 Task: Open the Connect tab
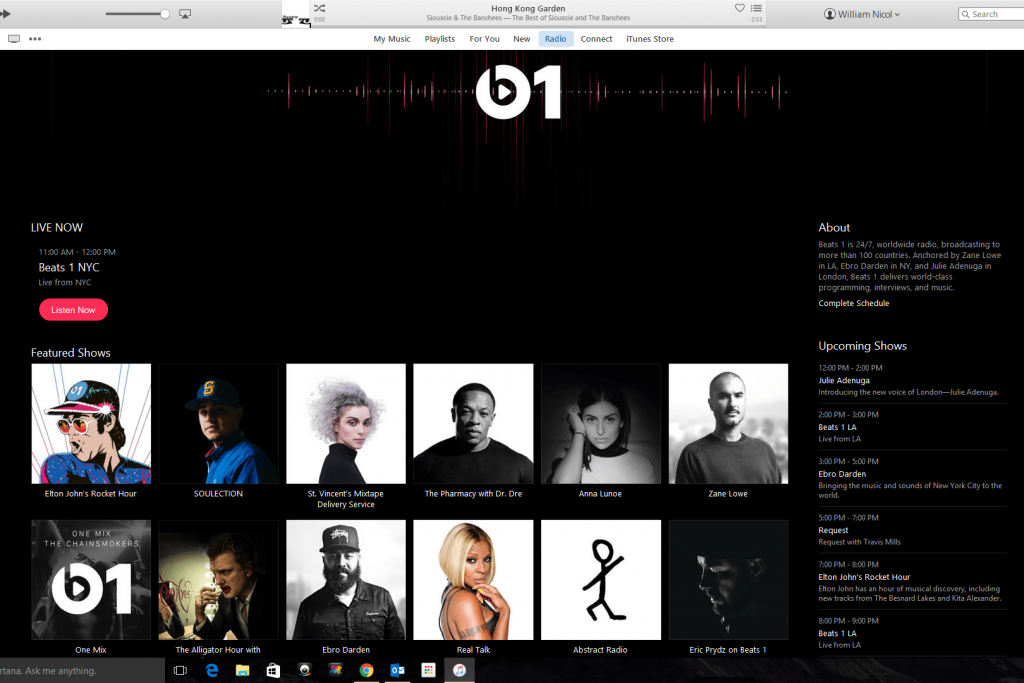(596, 39)
